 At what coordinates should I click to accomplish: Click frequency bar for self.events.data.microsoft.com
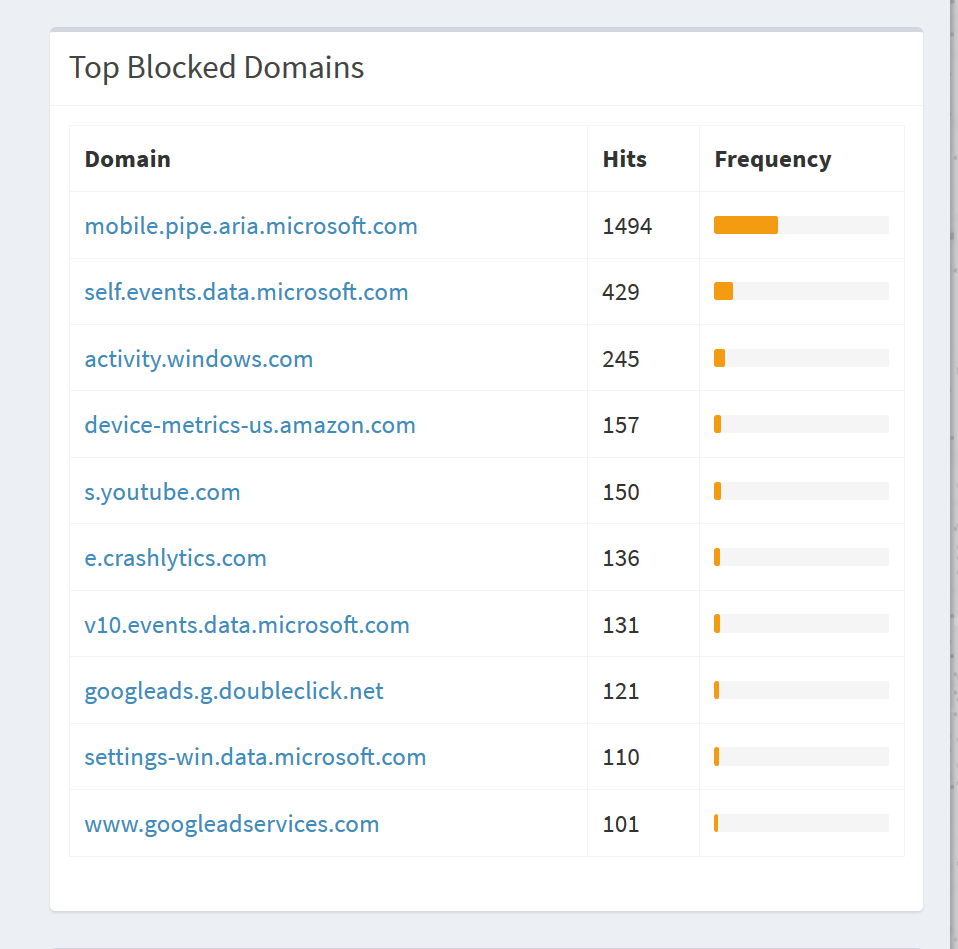[x=801, y=291]
